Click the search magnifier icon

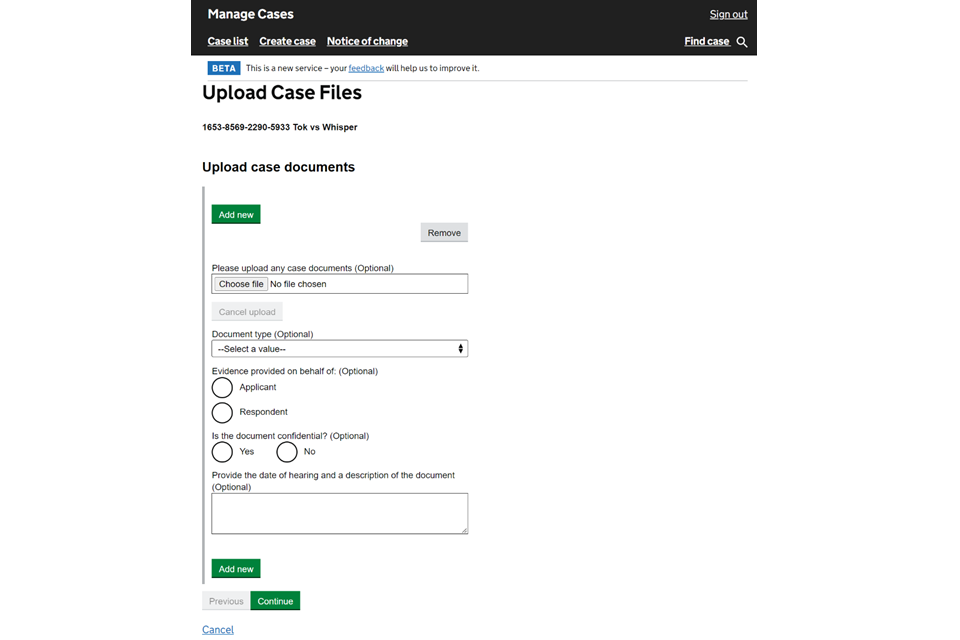coord(742,42)
